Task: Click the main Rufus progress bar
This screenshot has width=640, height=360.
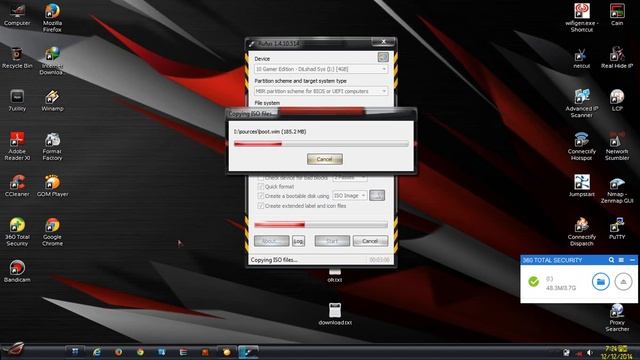Action: [x=321, y=224]
